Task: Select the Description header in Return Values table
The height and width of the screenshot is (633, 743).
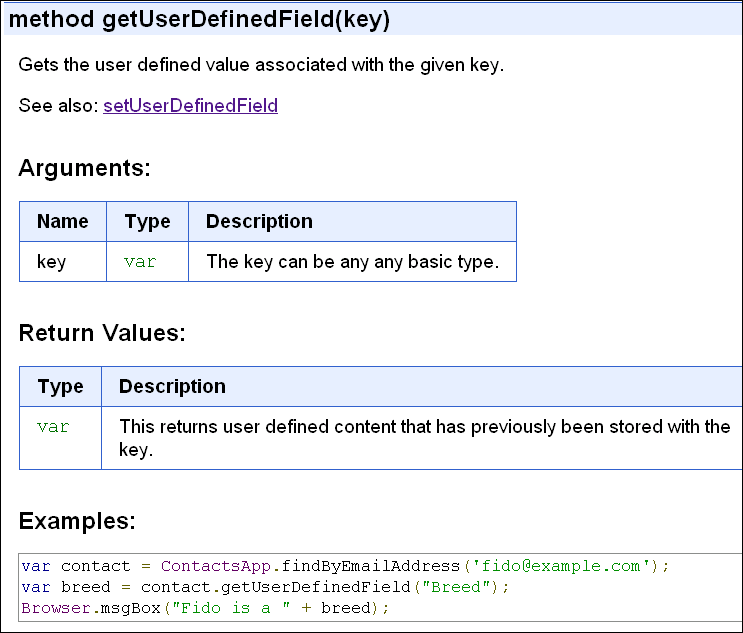Action: tap(172, 386)
